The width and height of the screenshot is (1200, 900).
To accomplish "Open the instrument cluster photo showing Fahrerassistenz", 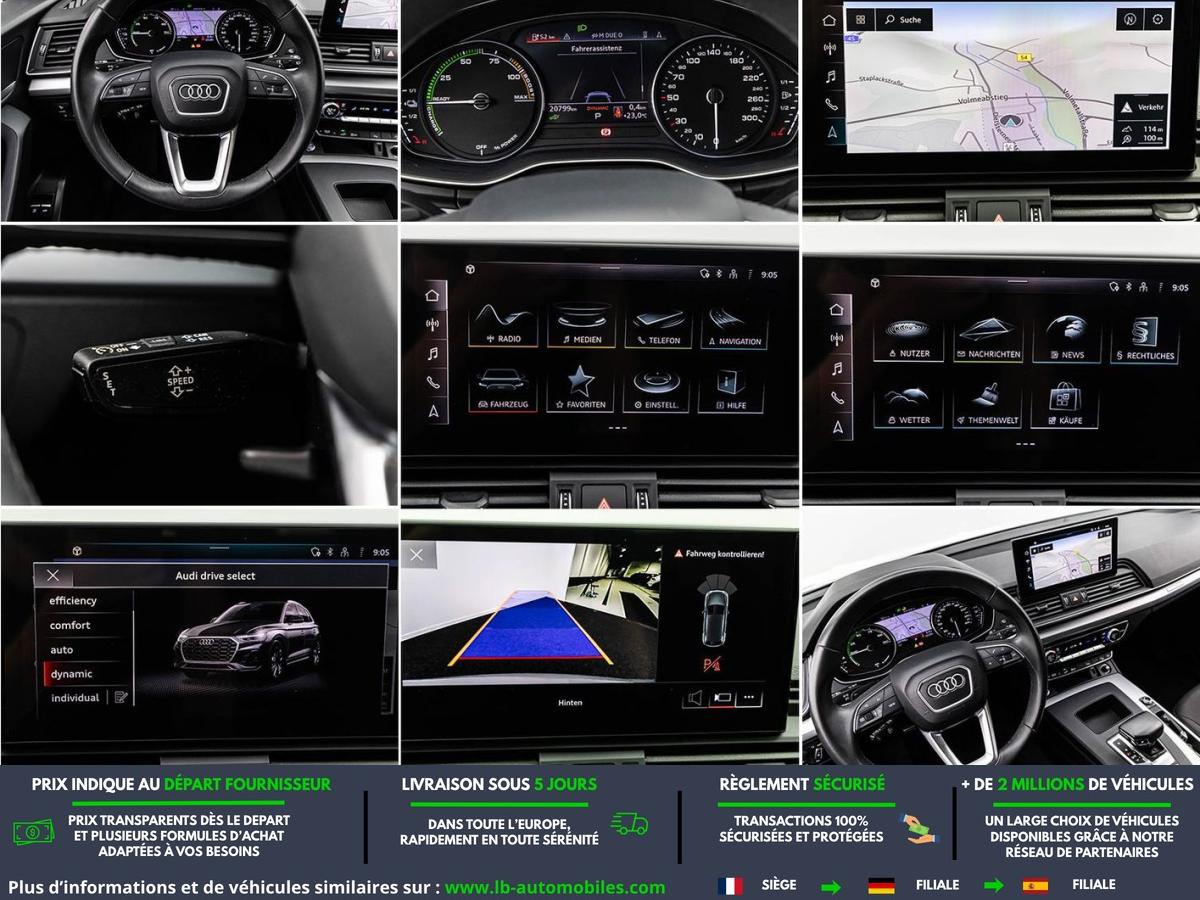I will (599, 110).
